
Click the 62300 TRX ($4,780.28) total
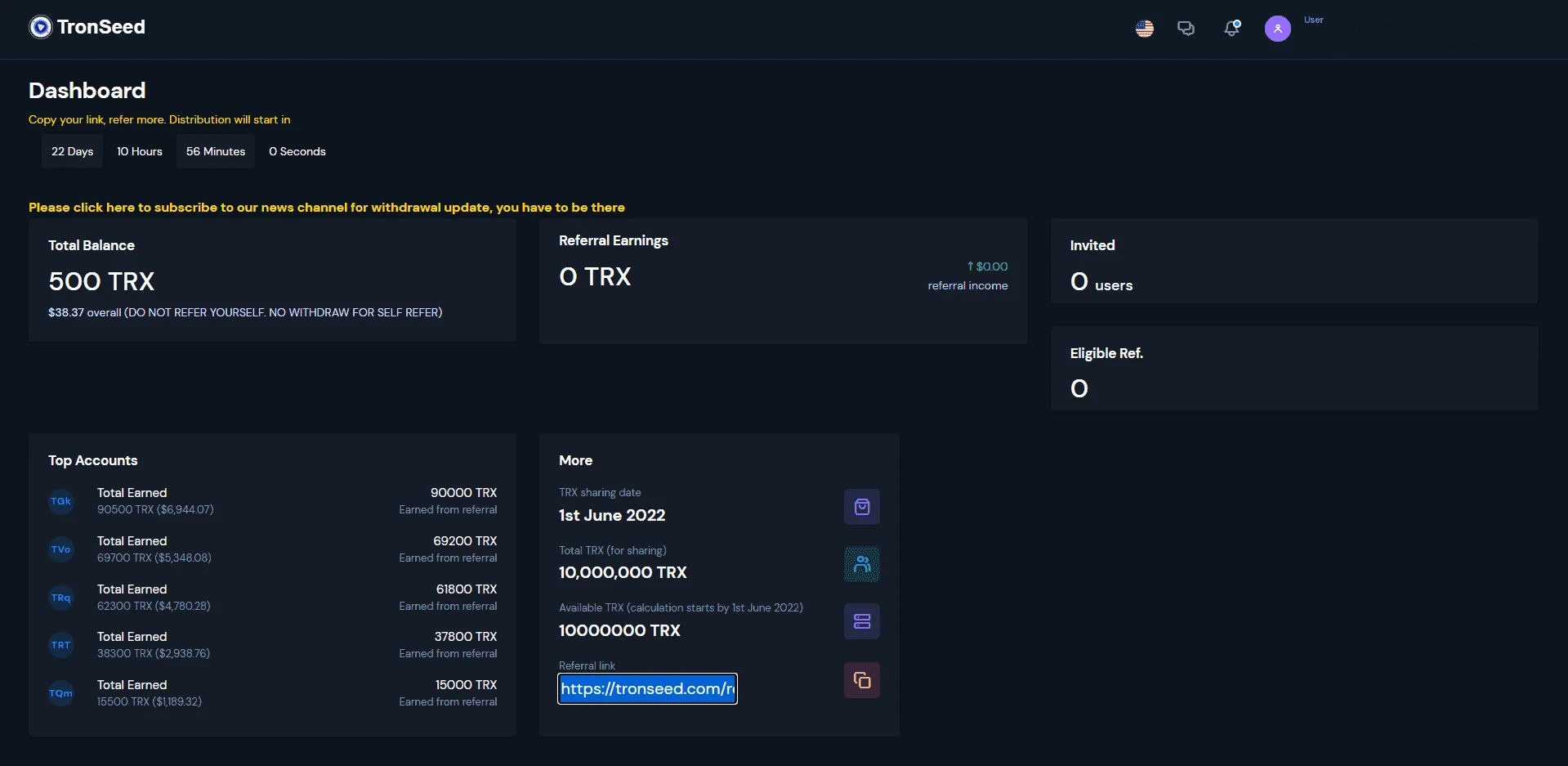(x=154, y=606)
